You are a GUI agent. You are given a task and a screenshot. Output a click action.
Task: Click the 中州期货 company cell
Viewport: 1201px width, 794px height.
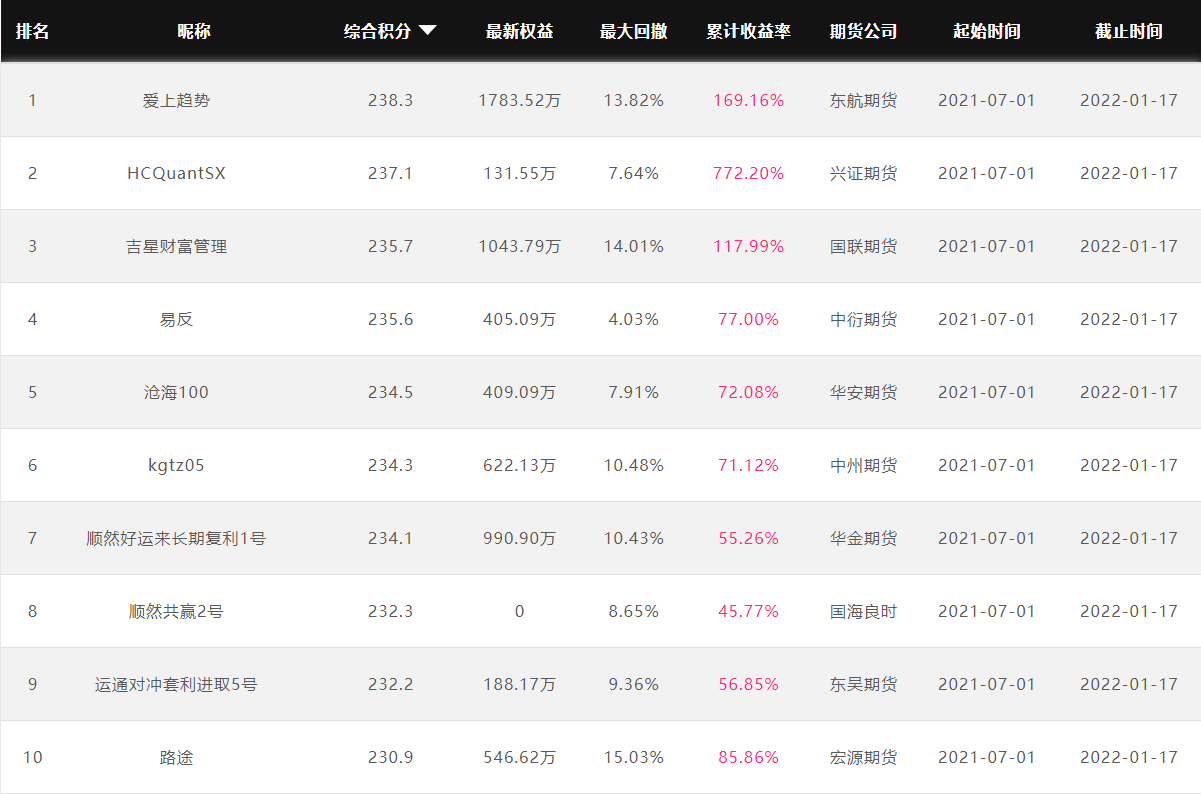click(863, 465)
